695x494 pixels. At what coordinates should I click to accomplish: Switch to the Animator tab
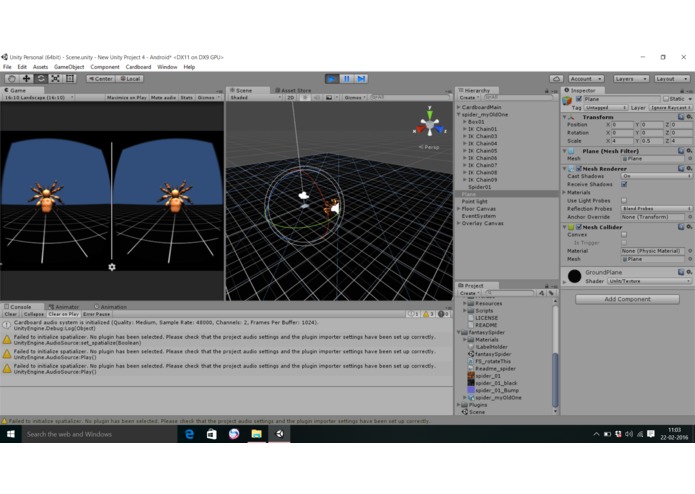(64, 307)
